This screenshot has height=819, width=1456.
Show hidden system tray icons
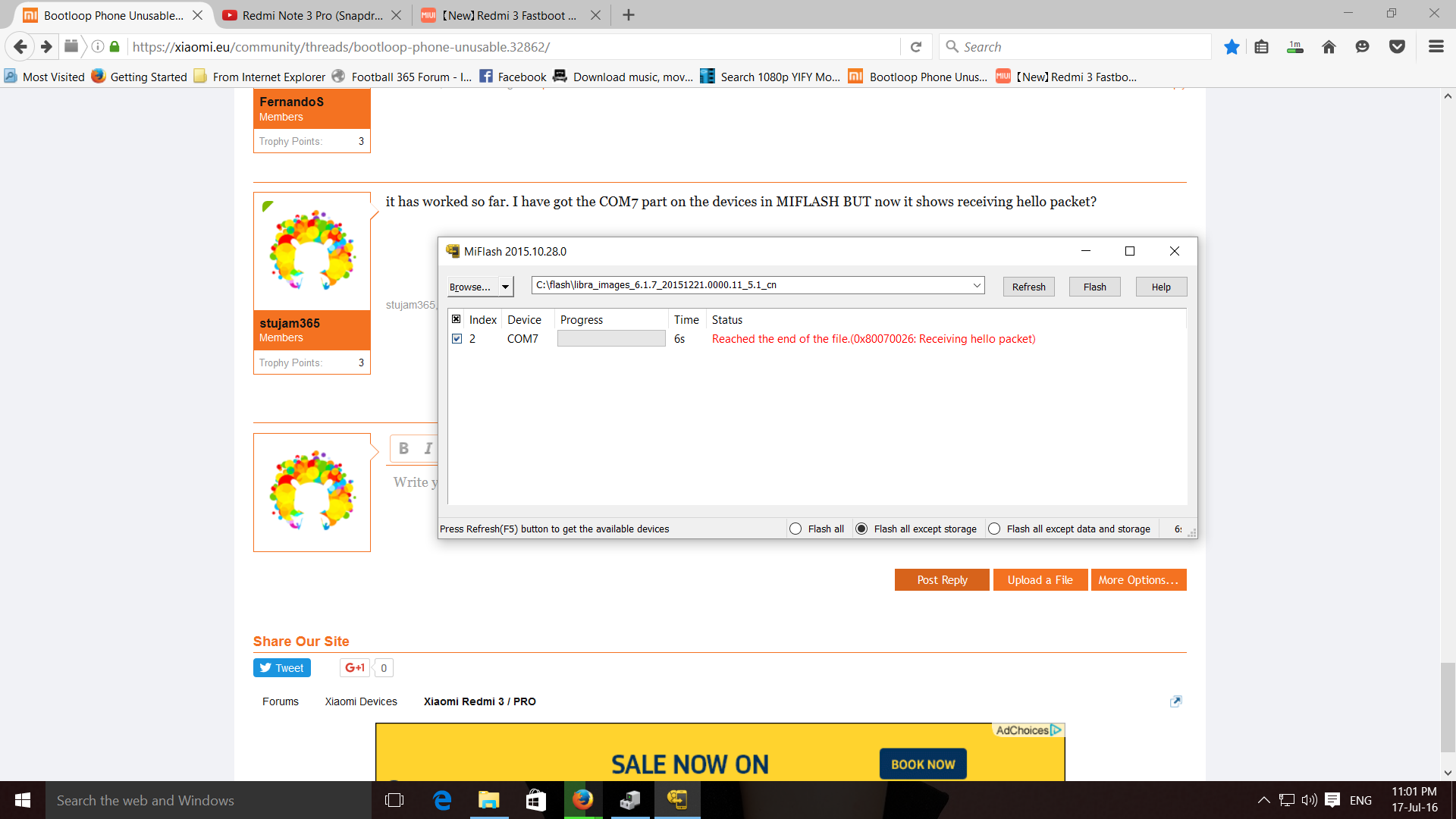(x=1263, y=800)
